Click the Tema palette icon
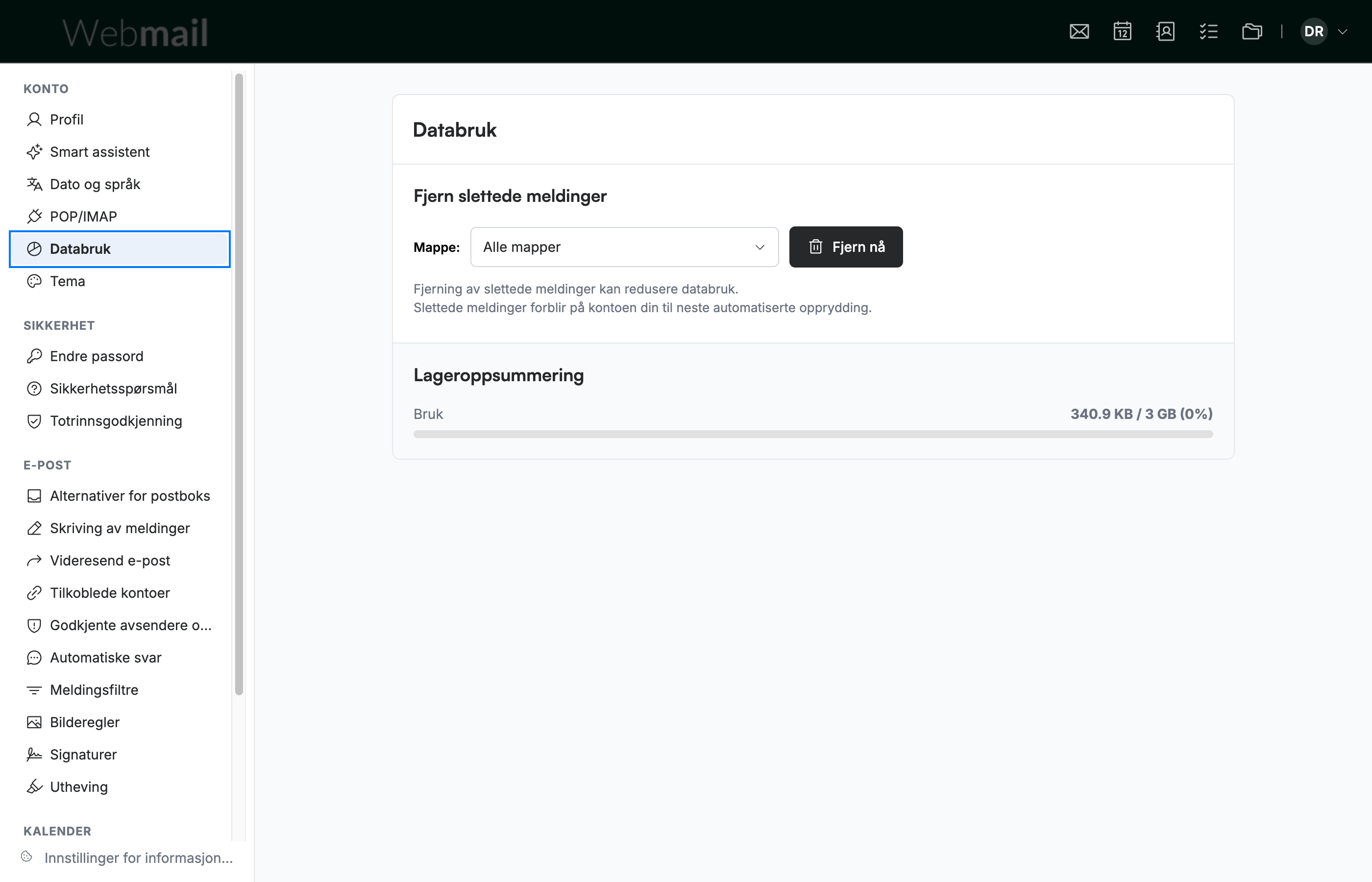The image size is (1372, 882). 34,281
